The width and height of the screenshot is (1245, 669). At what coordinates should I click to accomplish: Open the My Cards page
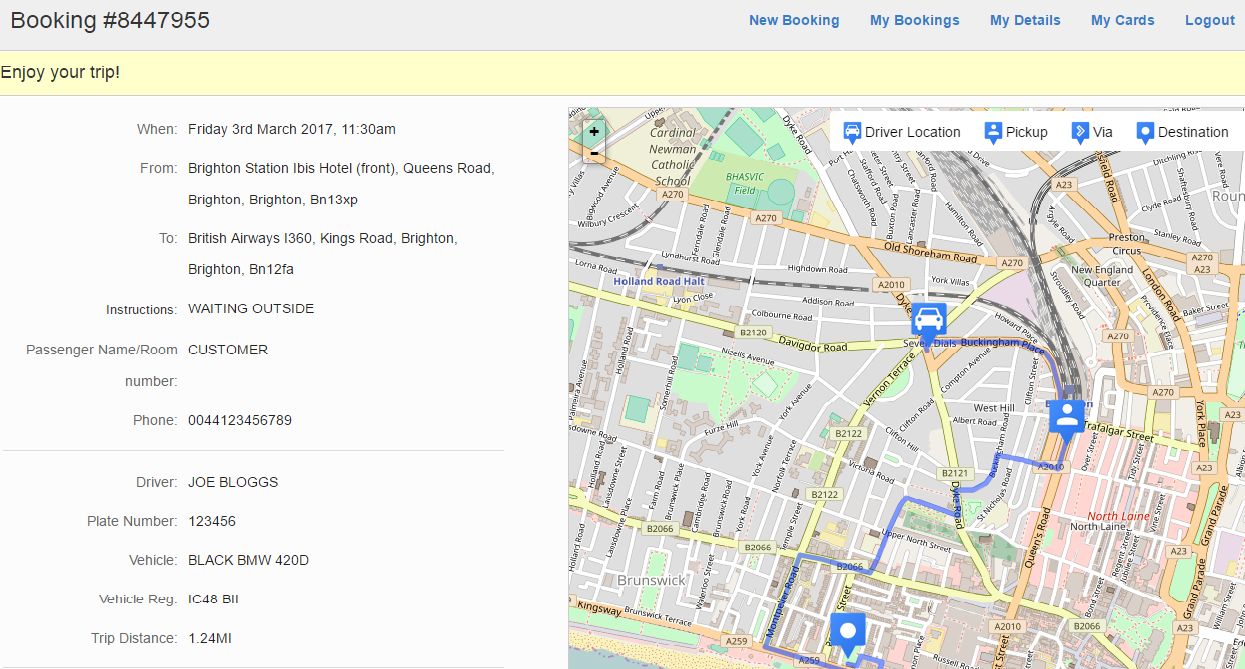[1122, 20]
